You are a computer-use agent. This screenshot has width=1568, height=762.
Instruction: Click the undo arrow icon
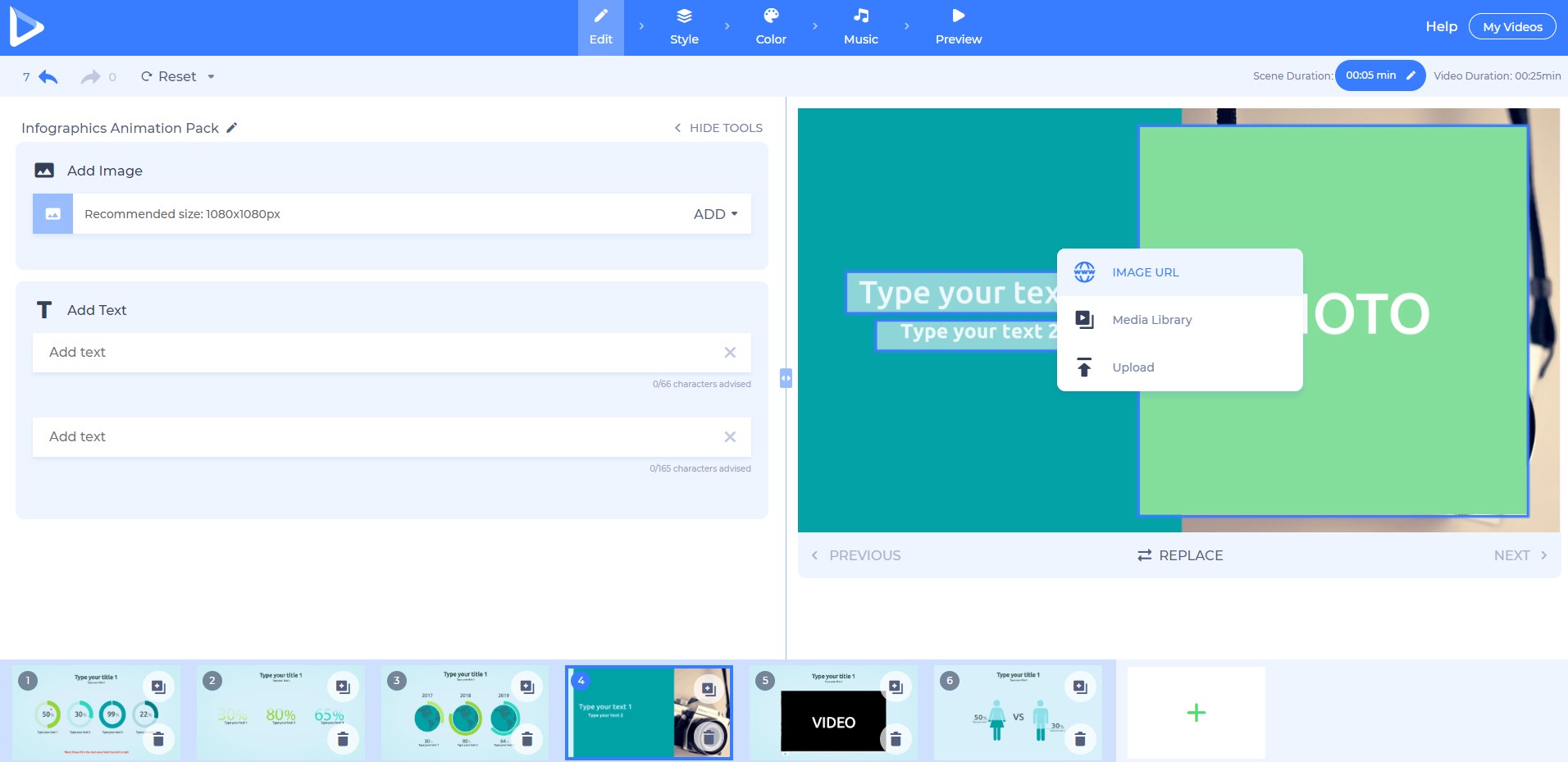point(48,77)
